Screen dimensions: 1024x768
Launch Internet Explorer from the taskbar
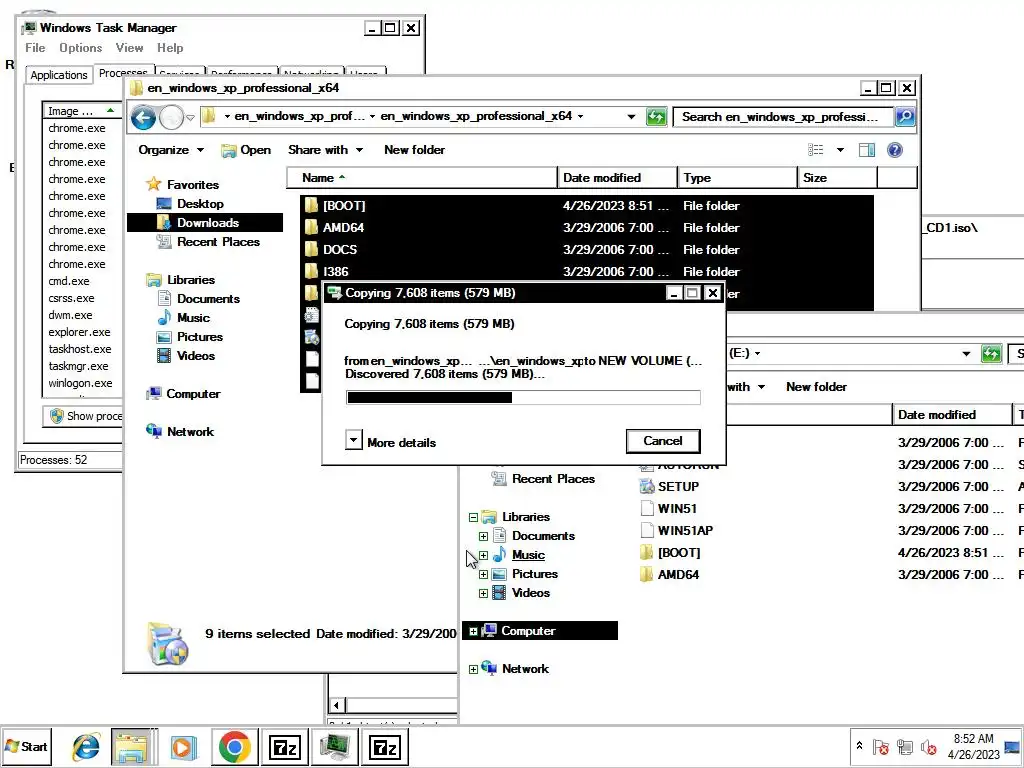point(86,747)
